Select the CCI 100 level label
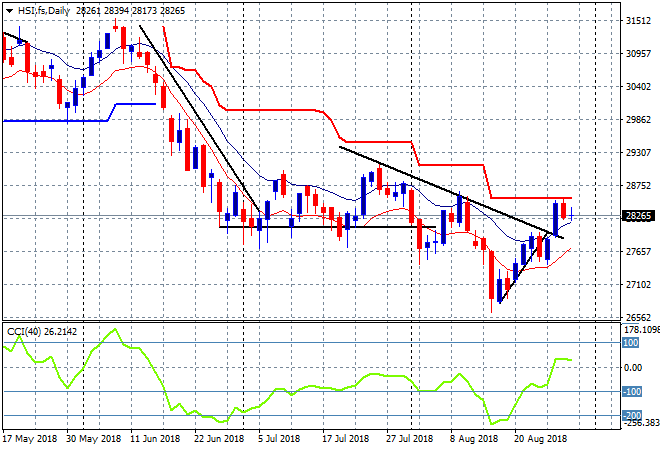This screenshot has width=660, height=450. 631,343
